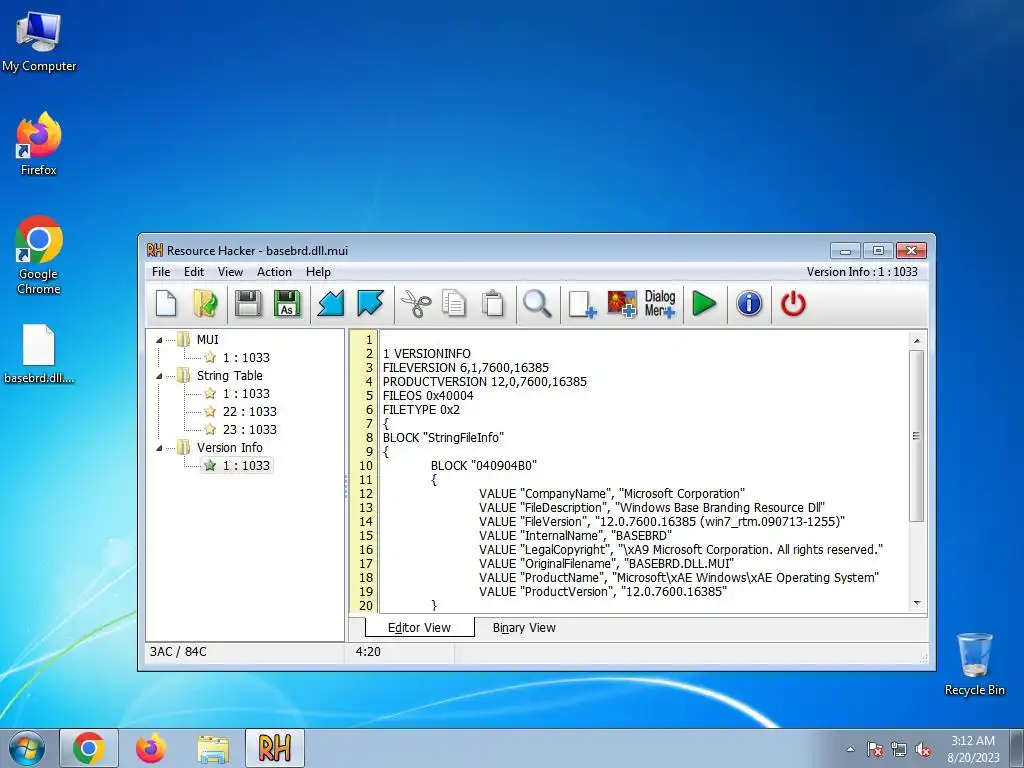Click the Cut scissors icon

tap(416, 304)
